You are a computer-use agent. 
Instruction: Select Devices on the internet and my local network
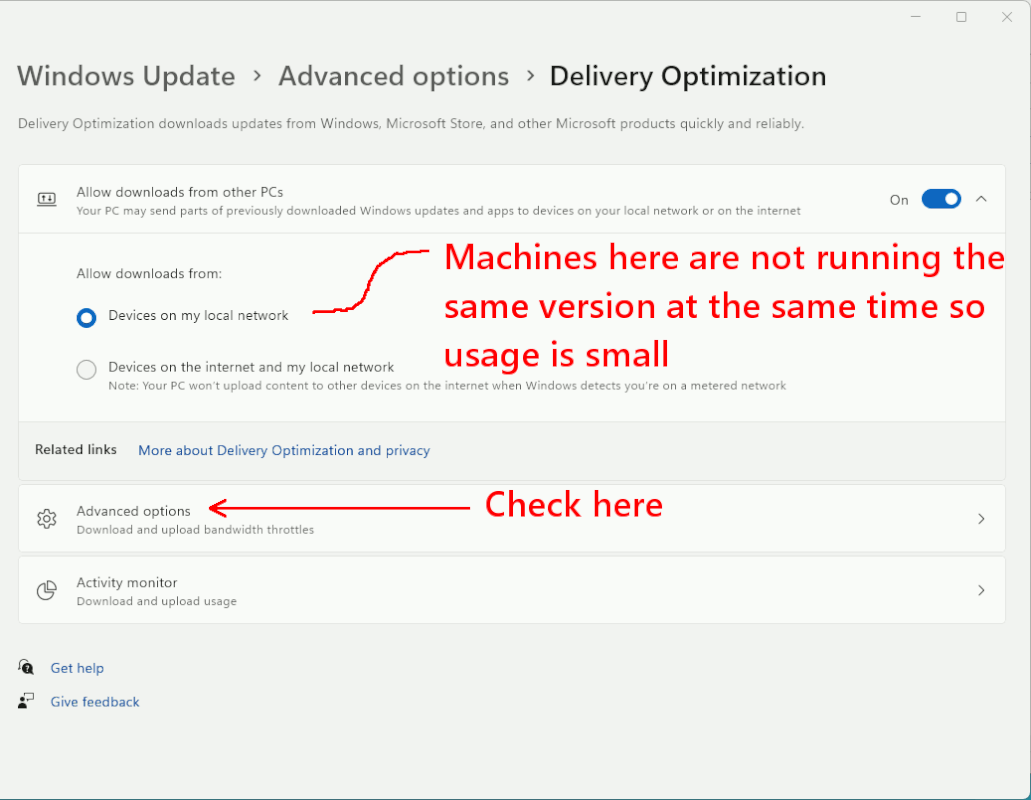coord(86,369)
